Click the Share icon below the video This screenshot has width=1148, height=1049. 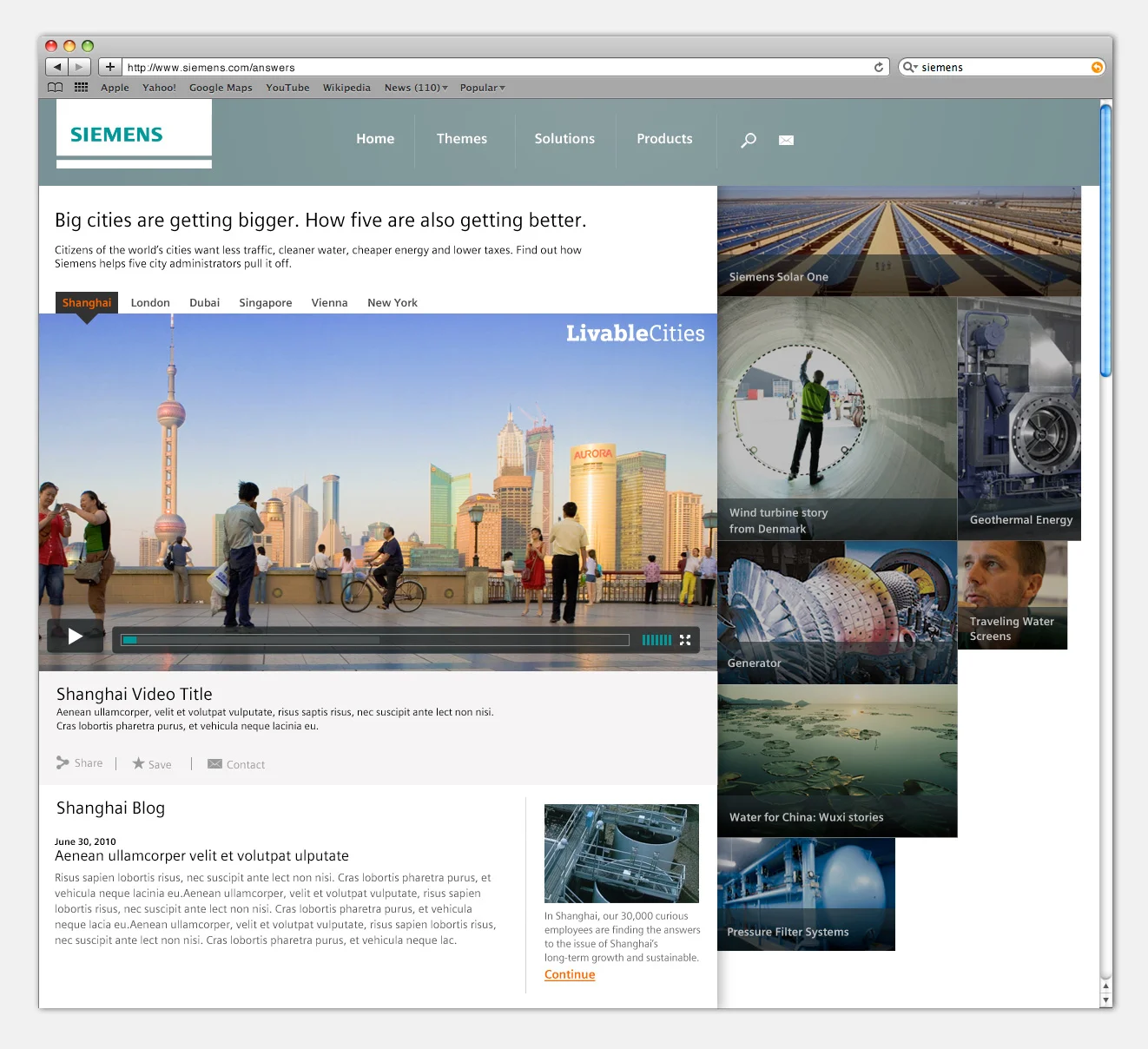[63, 762]
